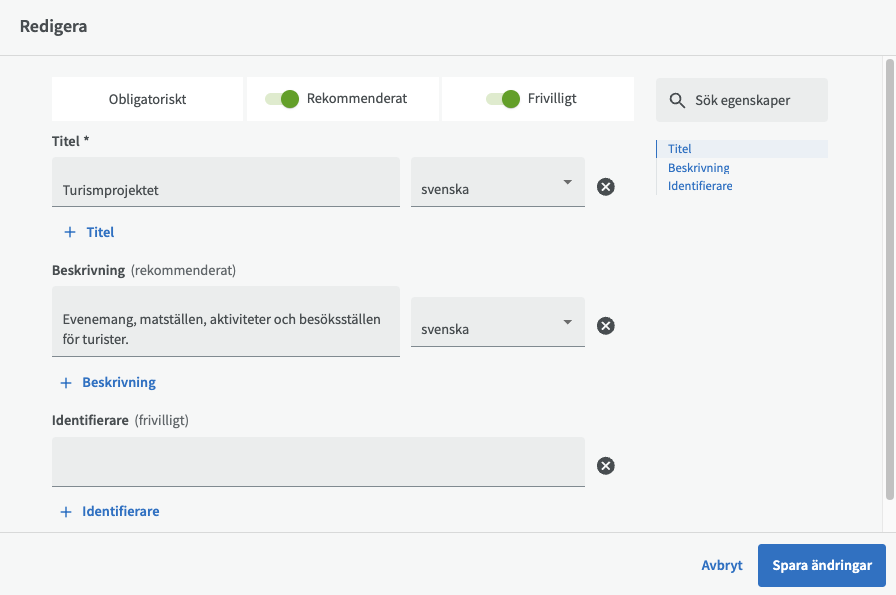
Task: Click the empty Identifierare input field
Action: pos(318,462)
